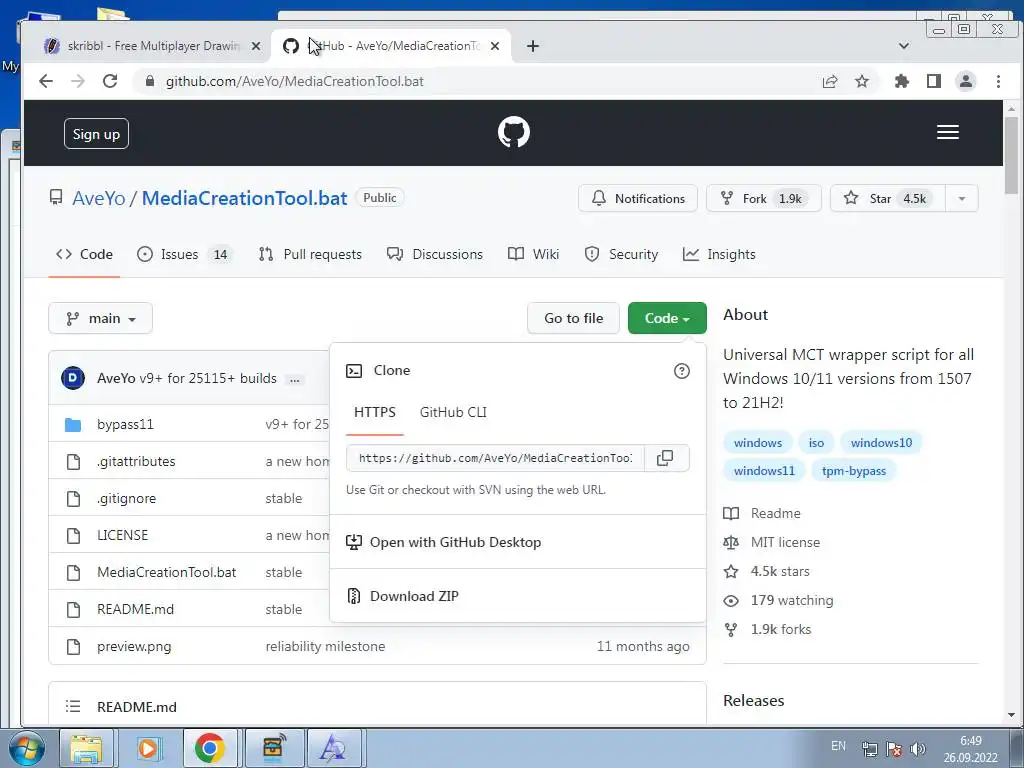The width and height of the screenshot is (1024, 768).
Task: Close the skribbl tab
Action: click(x=256, y=46)
